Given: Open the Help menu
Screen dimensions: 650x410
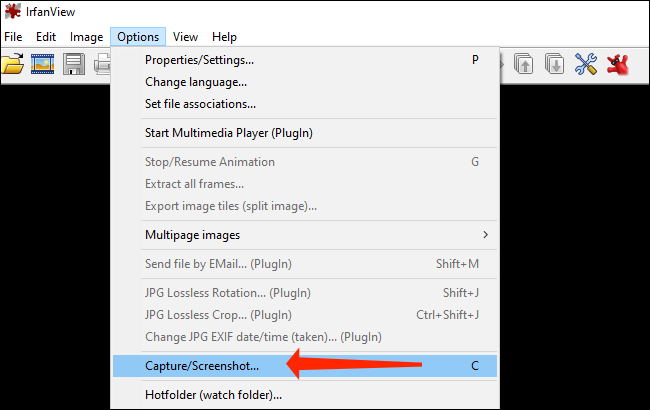Looking at the screenshot, I should 225,37.
